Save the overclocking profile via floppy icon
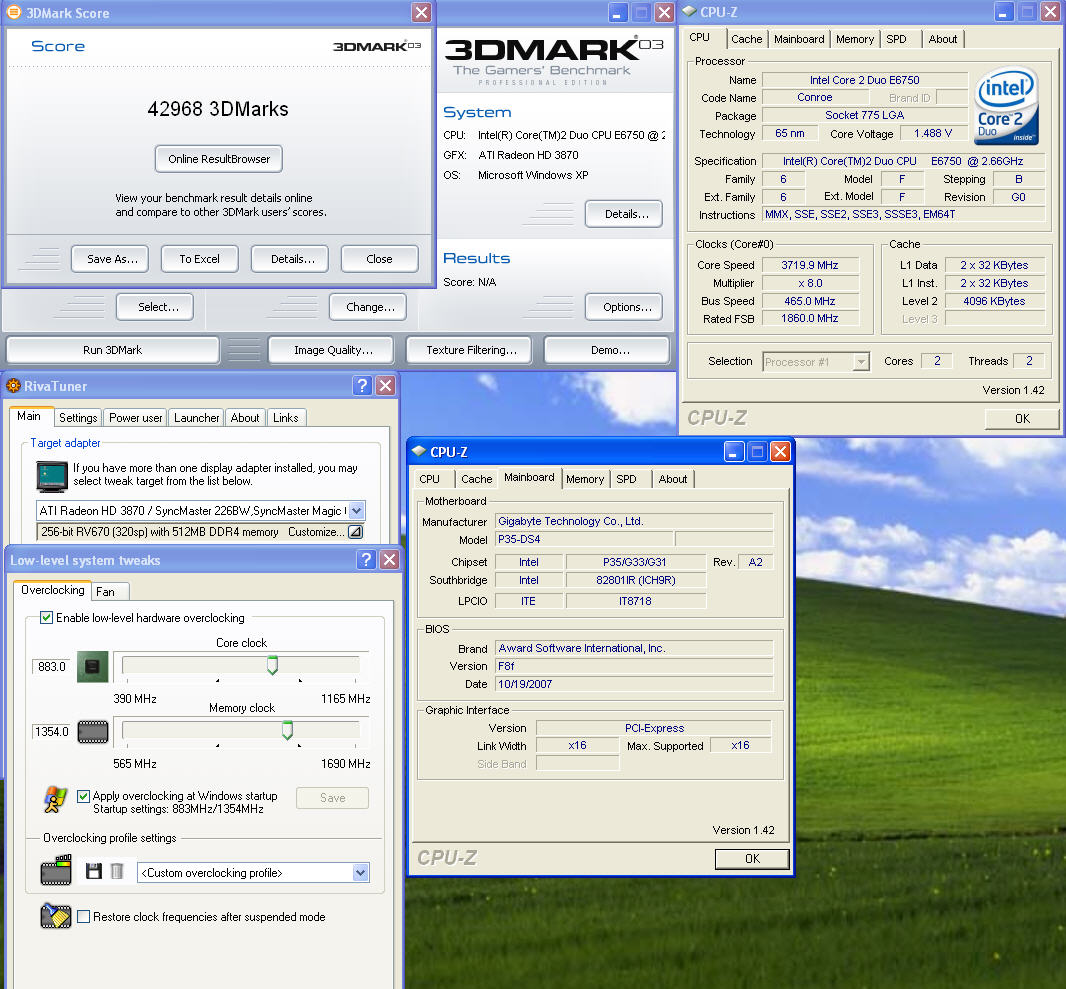The height and width of the screenshot is (989, 1066). point(94,871)
